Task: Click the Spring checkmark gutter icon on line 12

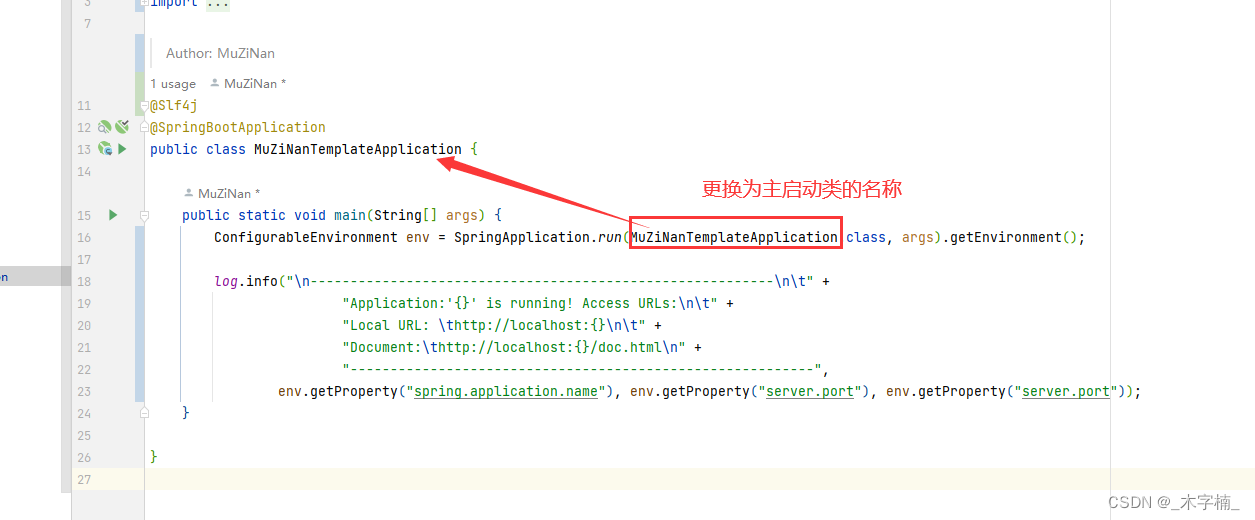Action: tap(122, 127)
